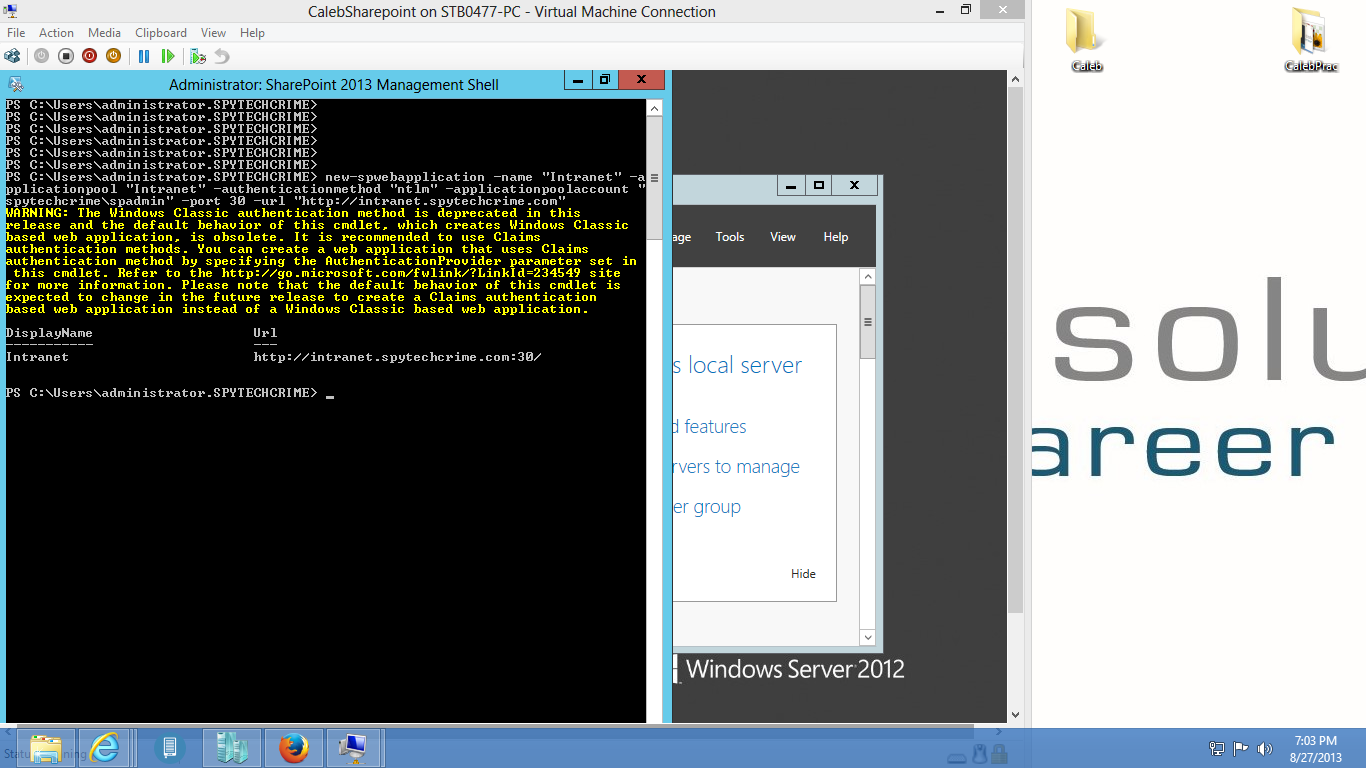Open Server Manager in the taskbar
The image size is (1366, 768).
pyautogui.click(x=169, y=748)
